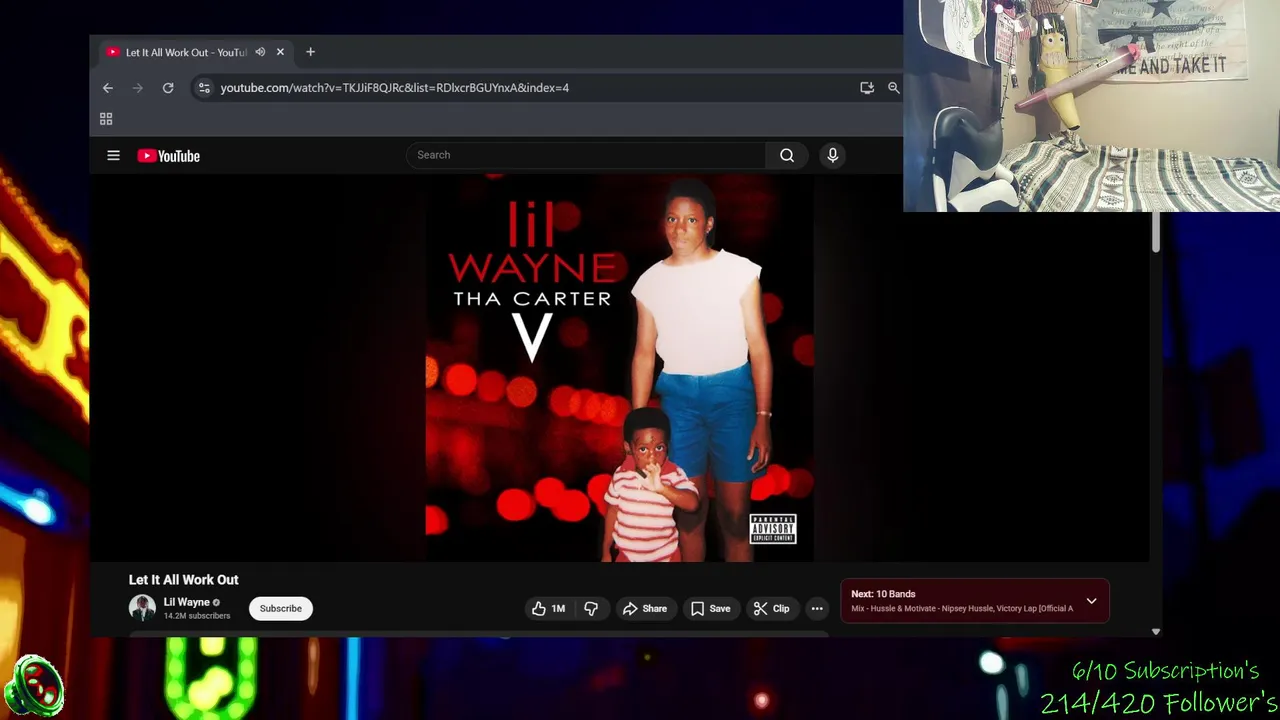Click the YouTube Search field

587,155
